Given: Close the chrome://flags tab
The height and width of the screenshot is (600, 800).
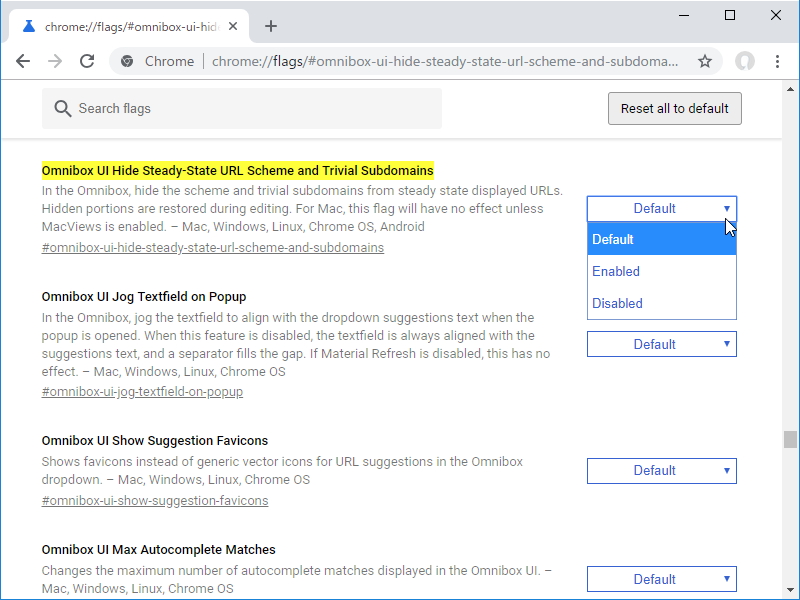Looking at the screenshot, I should click(x=236, y=26).
